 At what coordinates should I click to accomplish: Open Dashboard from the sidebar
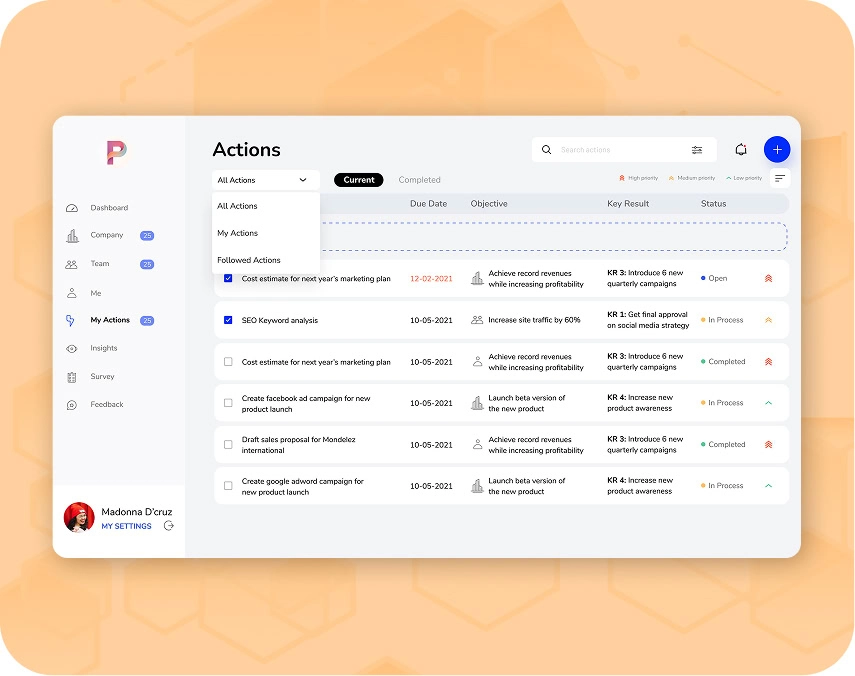[108, 208]
